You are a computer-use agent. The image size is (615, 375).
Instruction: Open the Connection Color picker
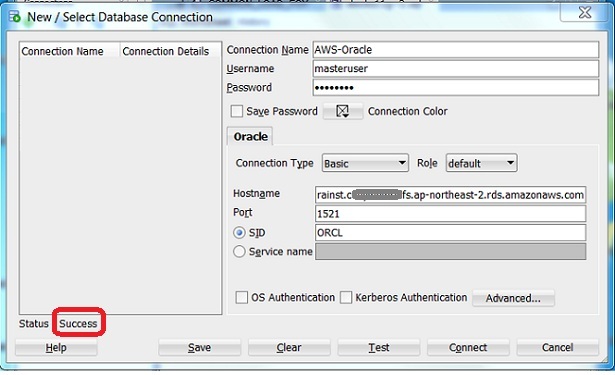click(x=343, y=111)
